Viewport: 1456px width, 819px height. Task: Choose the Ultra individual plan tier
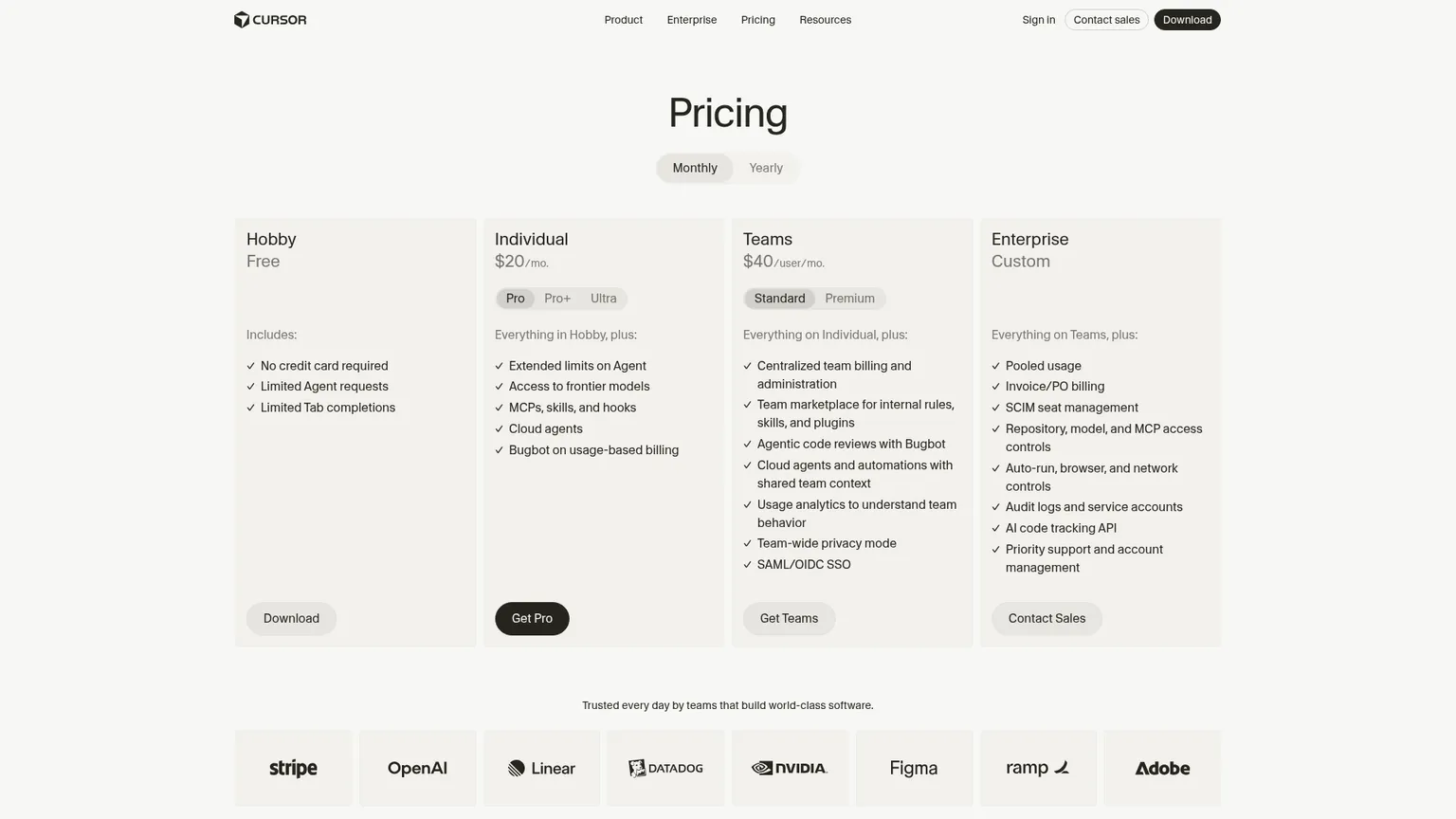604,299
